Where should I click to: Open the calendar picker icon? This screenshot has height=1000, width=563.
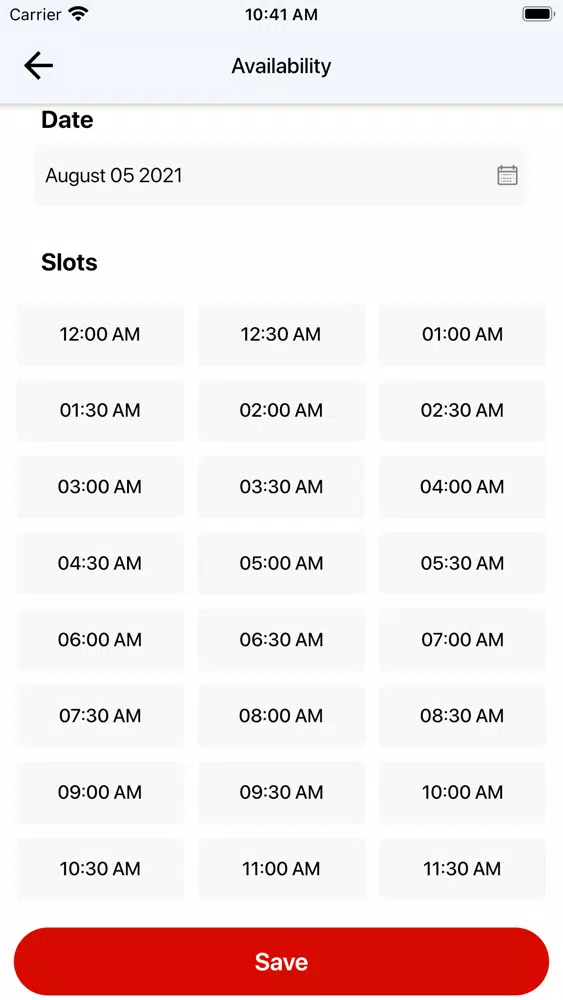pos(507,175)
